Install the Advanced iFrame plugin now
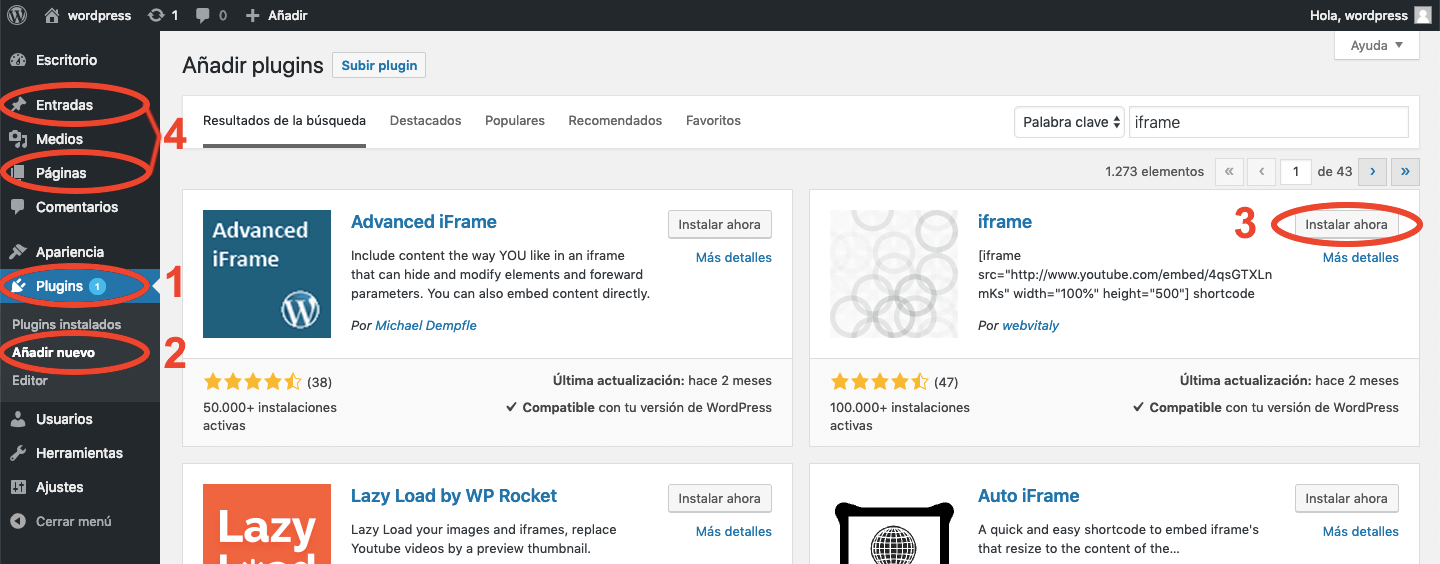This screenshot has width=1440, height=564. coord(719,225)
